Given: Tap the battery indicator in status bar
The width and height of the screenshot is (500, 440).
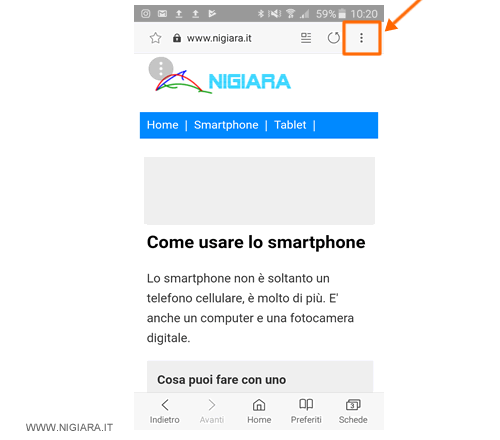Looking at the screenshot, I should [x=342, y=14].
